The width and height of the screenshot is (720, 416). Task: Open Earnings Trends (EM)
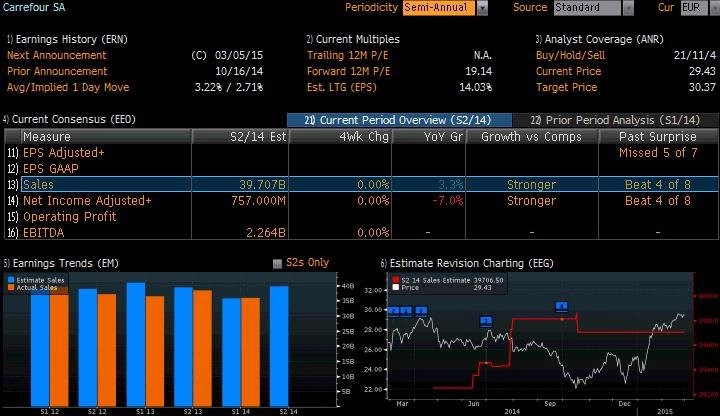pos(61,263)
